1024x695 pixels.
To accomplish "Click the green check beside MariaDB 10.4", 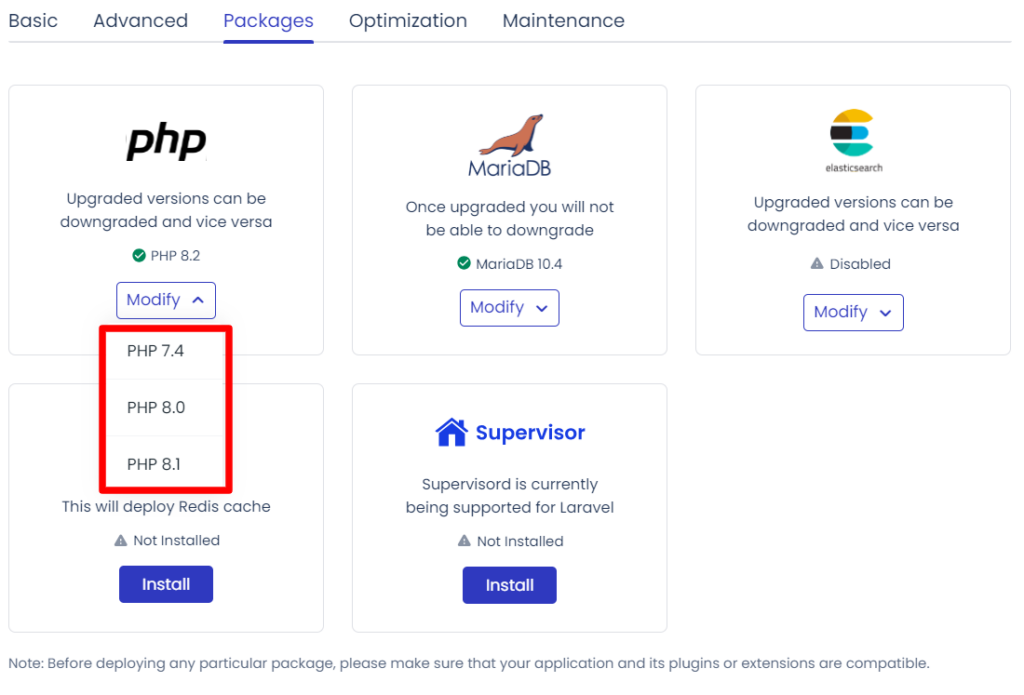I will point(464,263).
